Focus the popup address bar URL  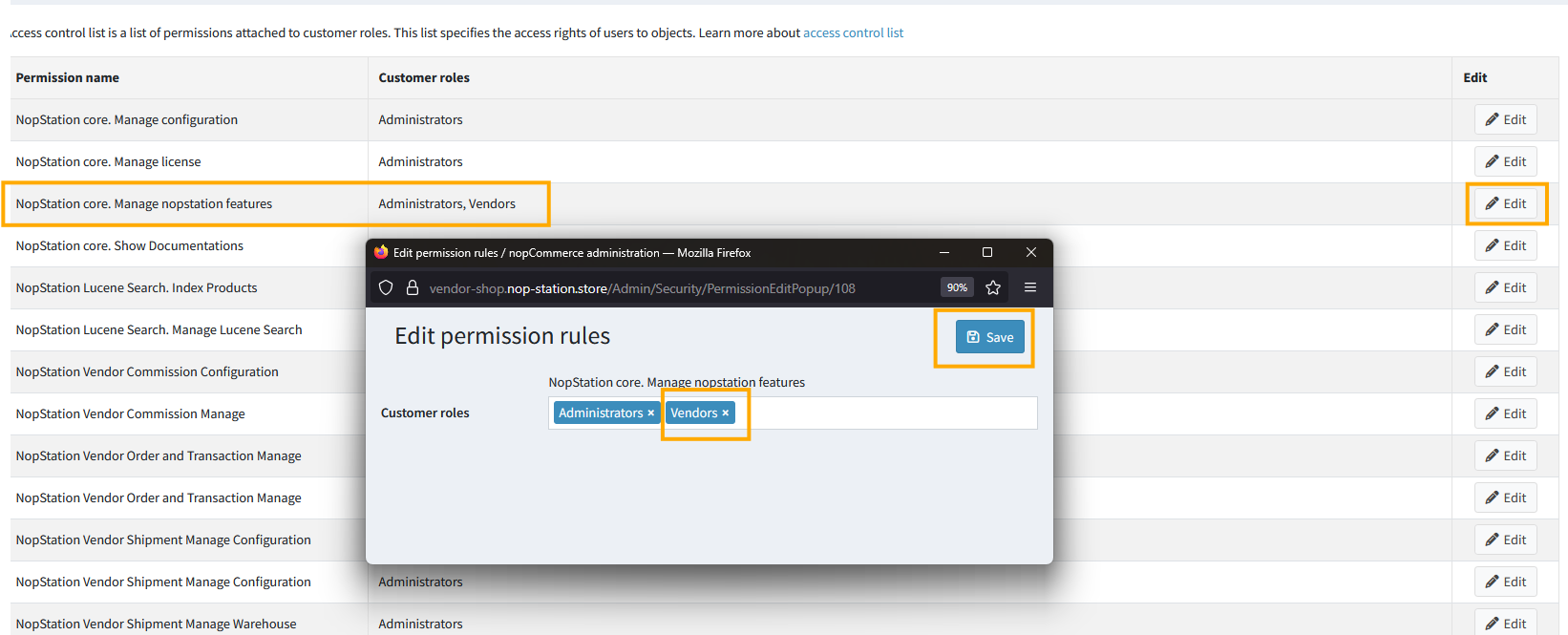[x=642, y=288]
